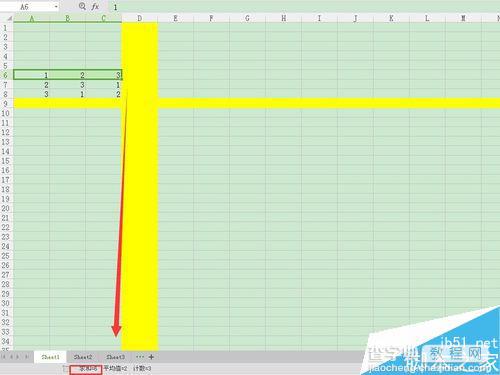Image resolution: width=500 pixels, height=375 pixels.
Task: Expand the Name Box dropdown arrow
Action: 56,7
